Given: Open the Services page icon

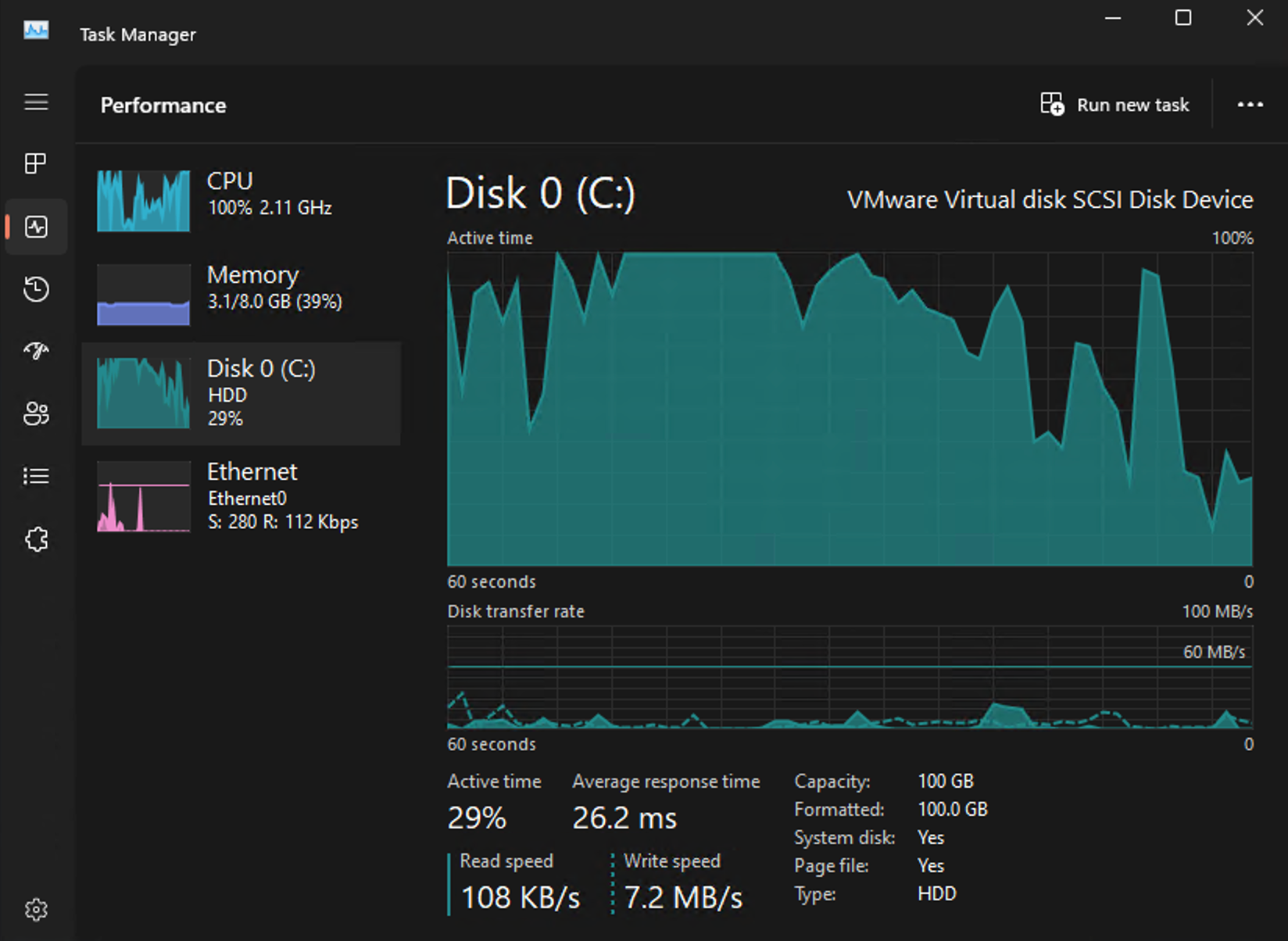Looking at the screenshot, I should [x=36, y=539].
